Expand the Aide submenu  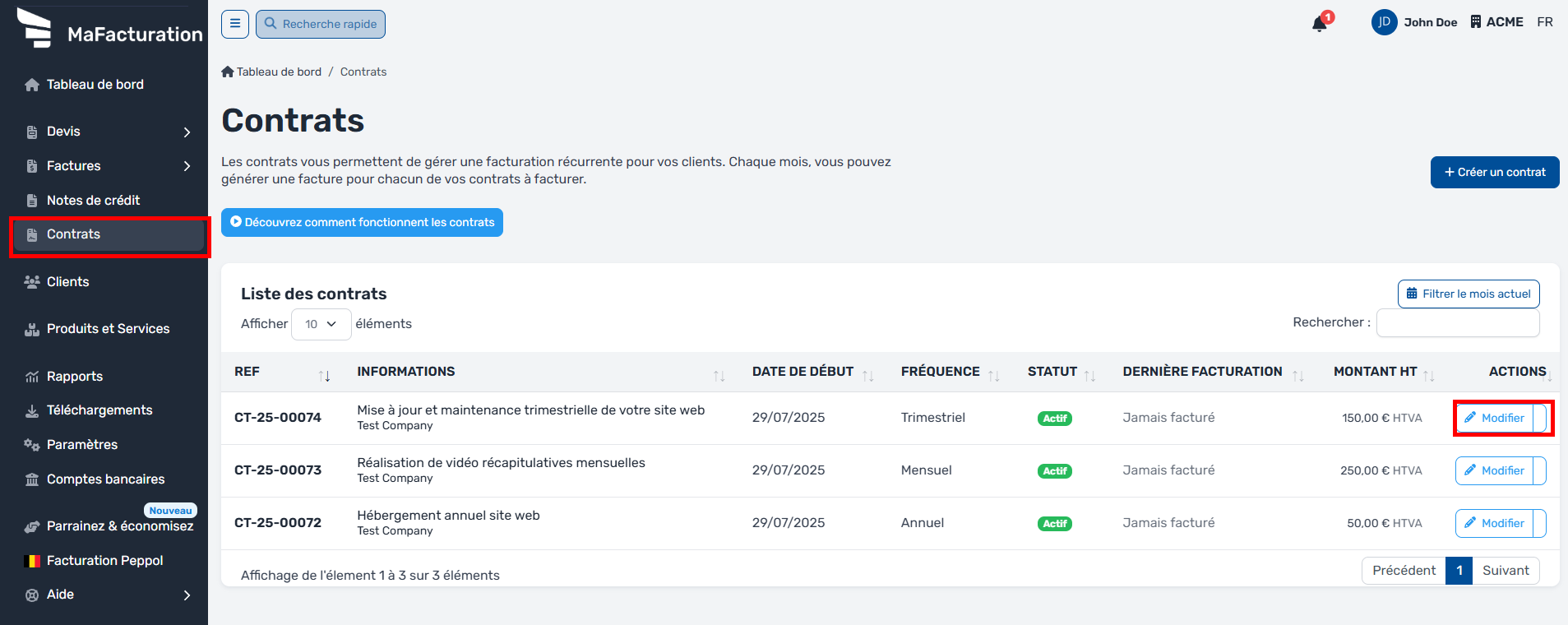[187, 595]
